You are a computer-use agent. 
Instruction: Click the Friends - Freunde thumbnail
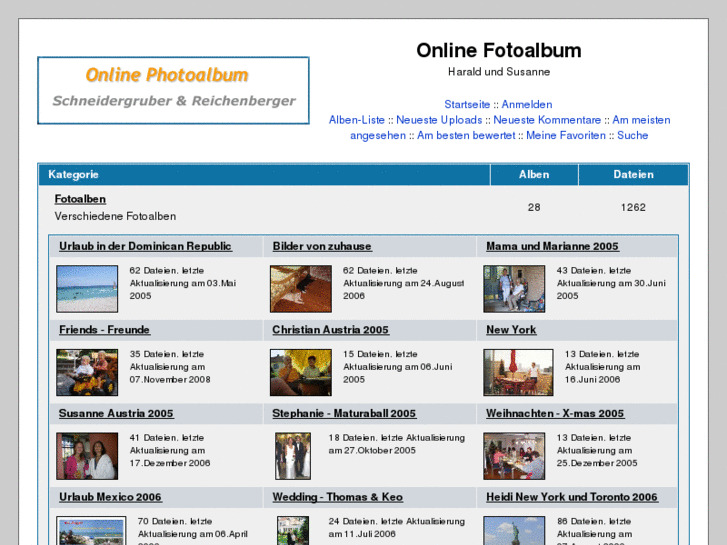click(x=87, y=372)
